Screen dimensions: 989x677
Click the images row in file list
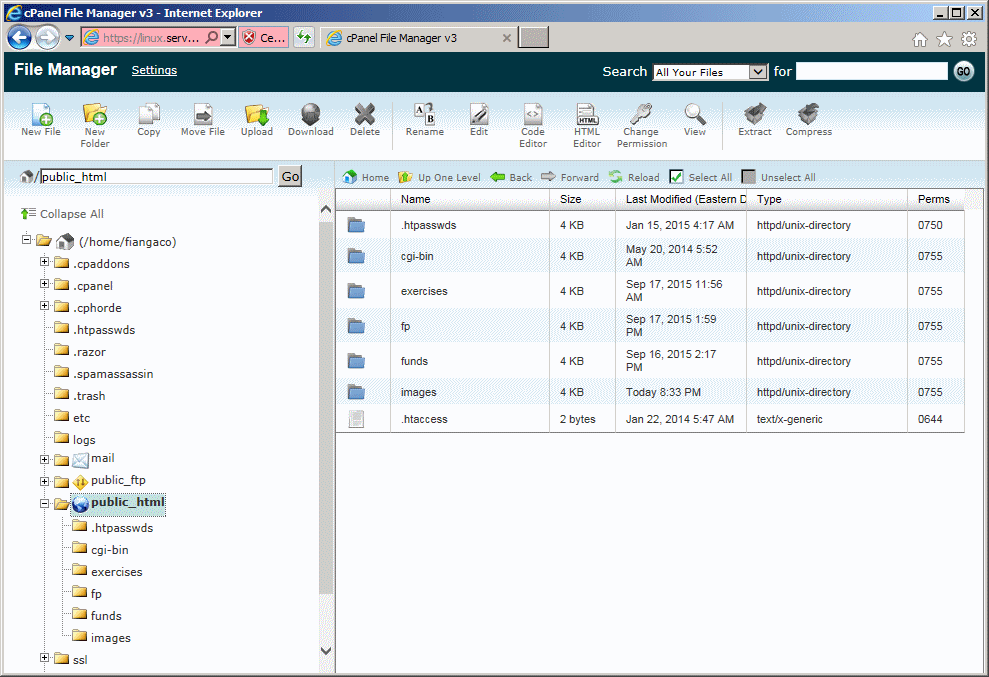[650, 392]
